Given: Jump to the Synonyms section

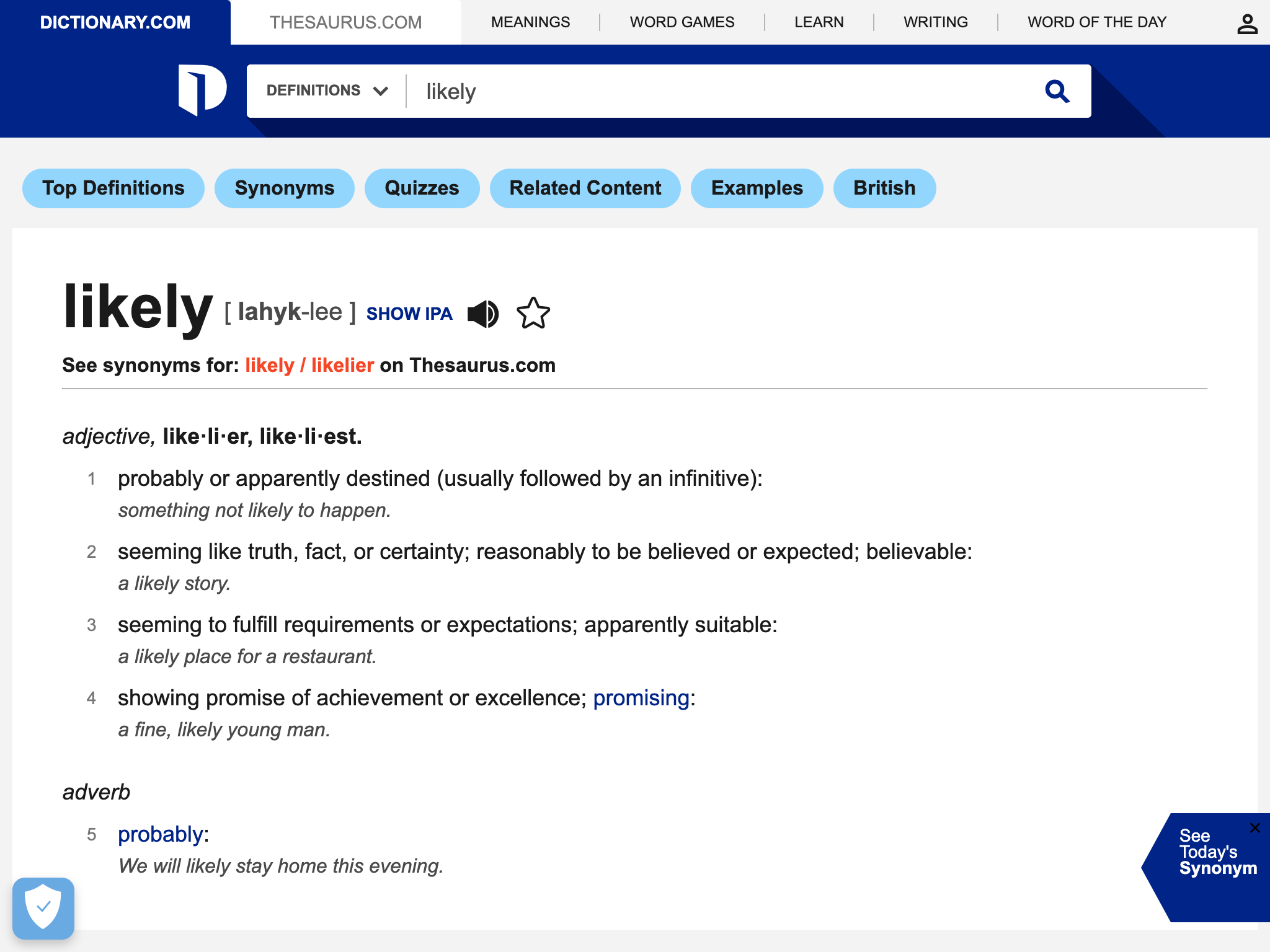Looking at the screenshot, I should (x=285, y=188).
